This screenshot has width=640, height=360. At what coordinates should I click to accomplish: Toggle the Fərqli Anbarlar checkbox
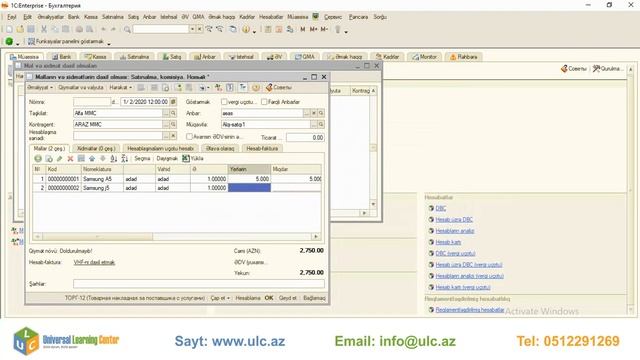tap(264, 102)
